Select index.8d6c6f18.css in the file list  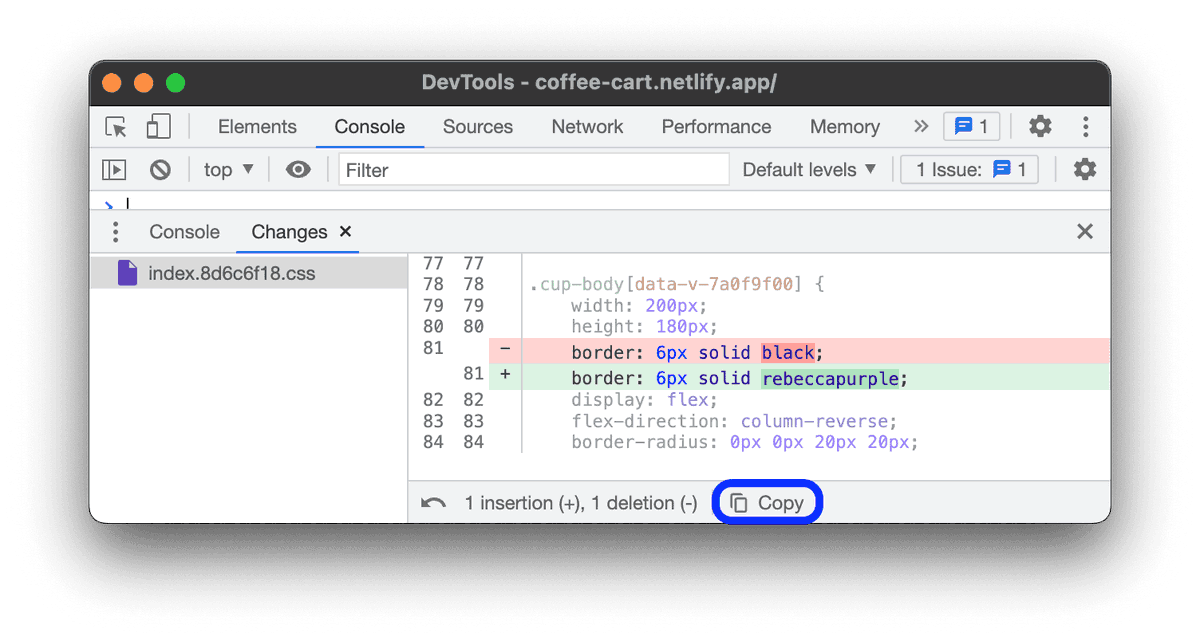pyautogui.click(x=249, y=273)
